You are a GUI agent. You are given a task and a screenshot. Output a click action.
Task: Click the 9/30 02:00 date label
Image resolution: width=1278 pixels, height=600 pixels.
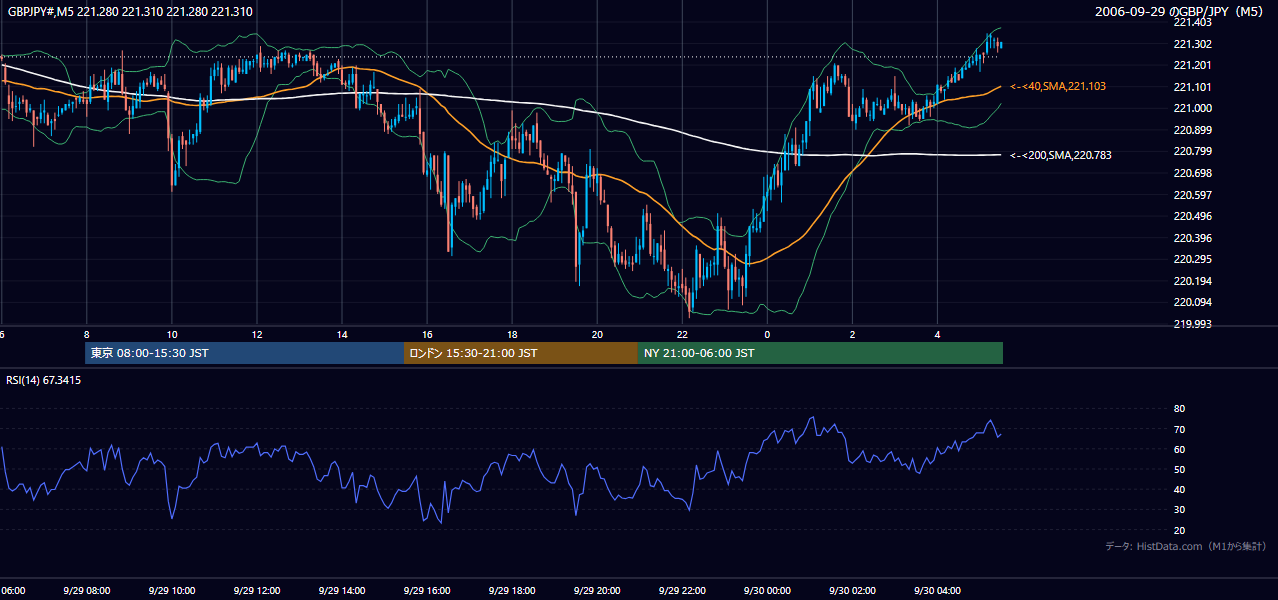click(x=852, y=591)
